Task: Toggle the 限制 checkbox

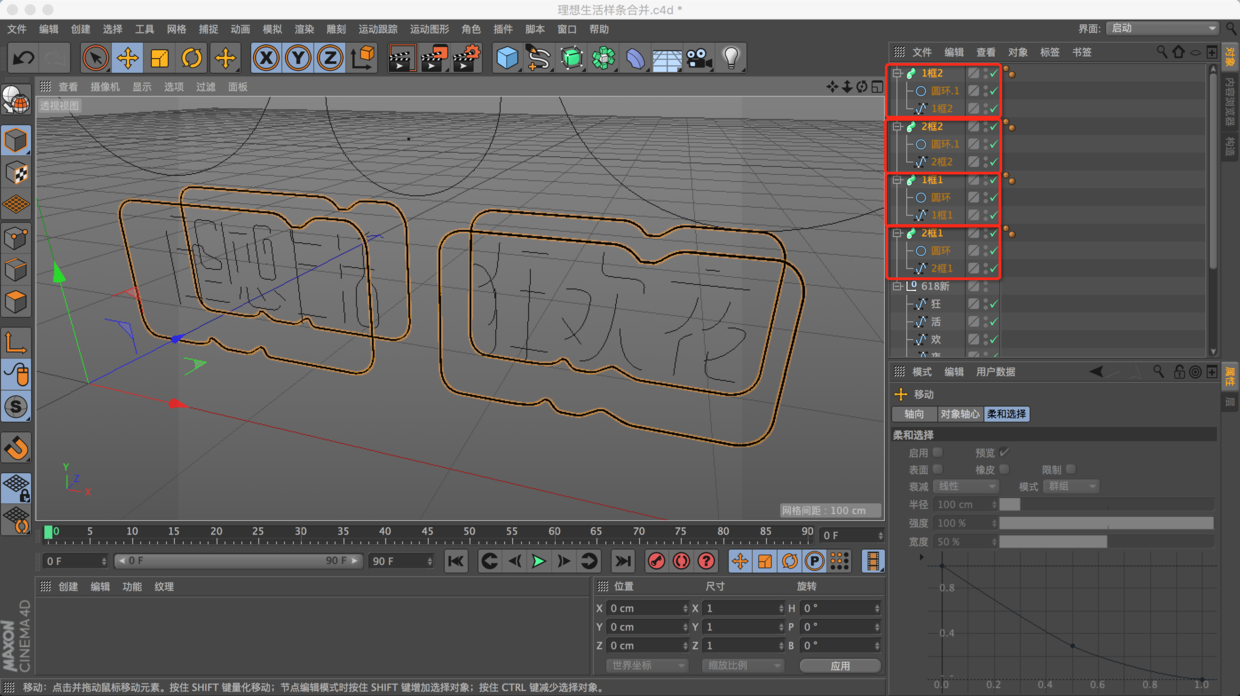Action: (x=1070, y=469)
